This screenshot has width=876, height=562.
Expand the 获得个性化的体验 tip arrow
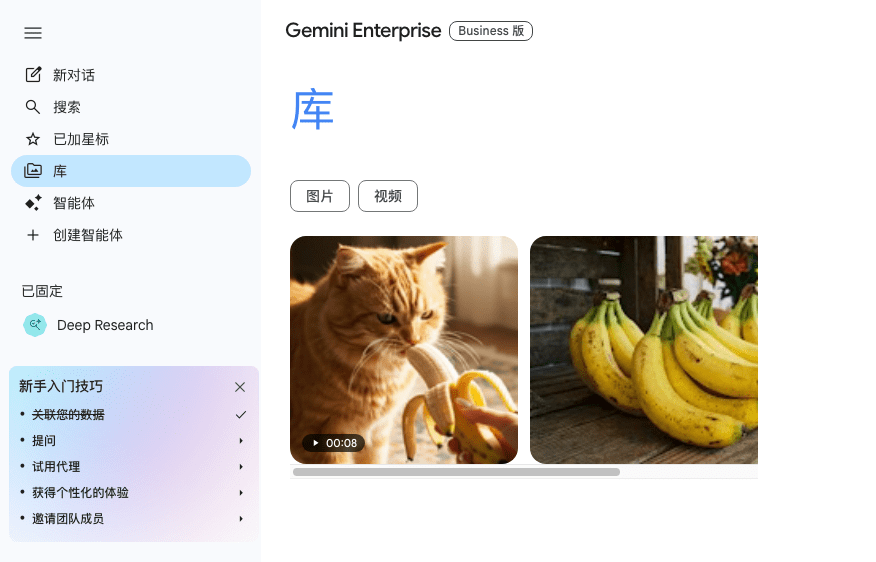coord(241,493)
